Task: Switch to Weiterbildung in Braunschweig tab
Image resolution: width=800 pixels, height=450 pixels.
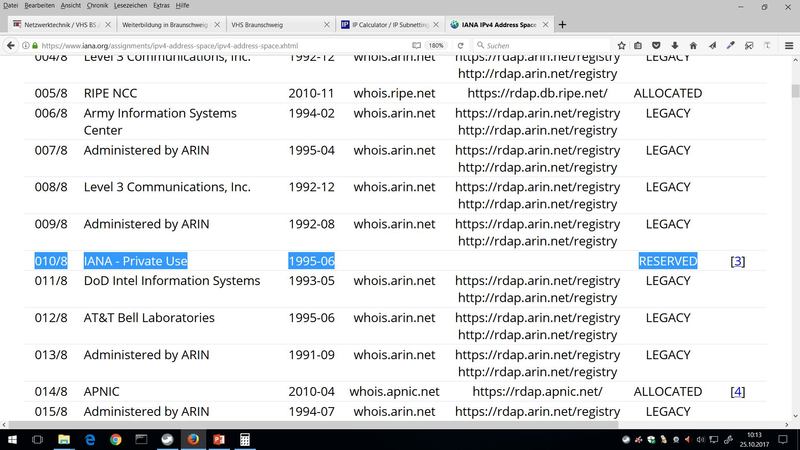Action: point(171,24)
